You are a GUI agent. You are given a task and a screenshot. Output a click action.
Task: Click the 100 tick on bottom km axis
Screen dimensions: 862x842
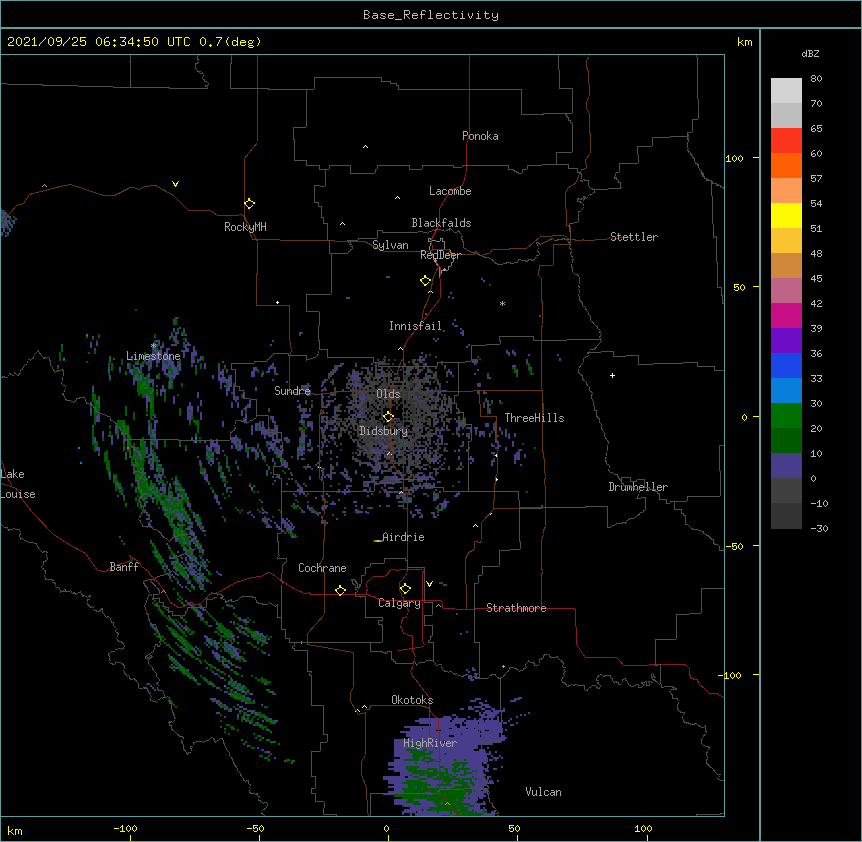click(643, 828)
